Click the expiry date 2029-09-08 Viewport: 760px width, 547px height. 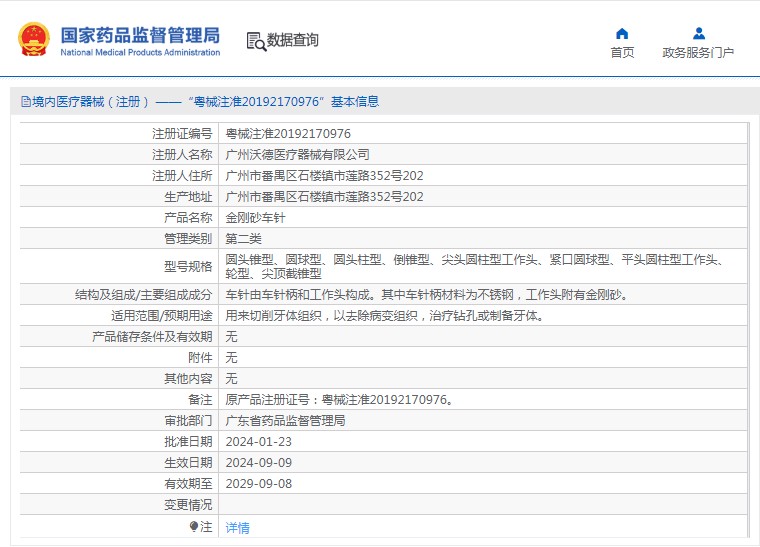pos(258,484)
